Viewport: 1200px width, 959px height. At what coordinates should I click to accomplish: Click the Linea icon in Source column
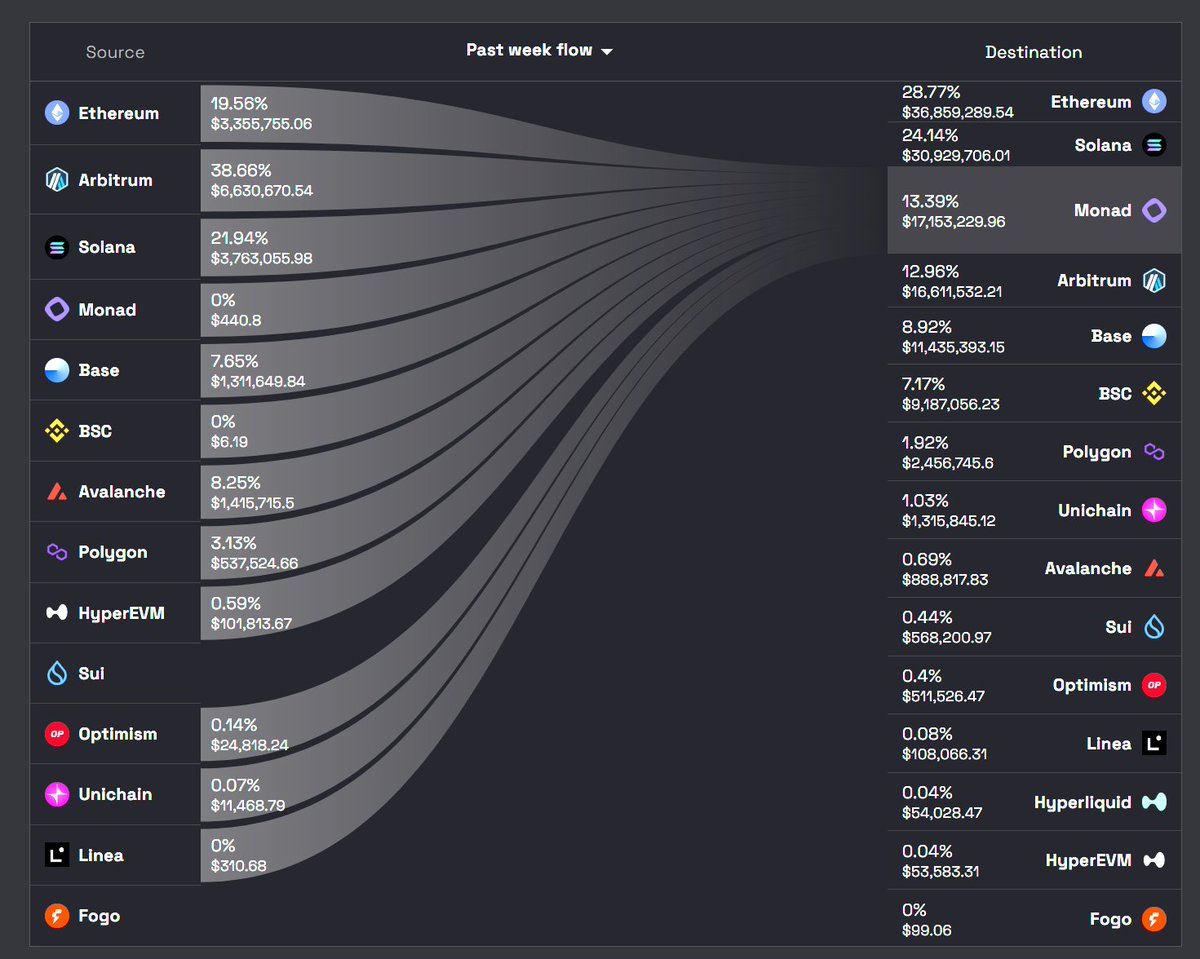(57, 855)
